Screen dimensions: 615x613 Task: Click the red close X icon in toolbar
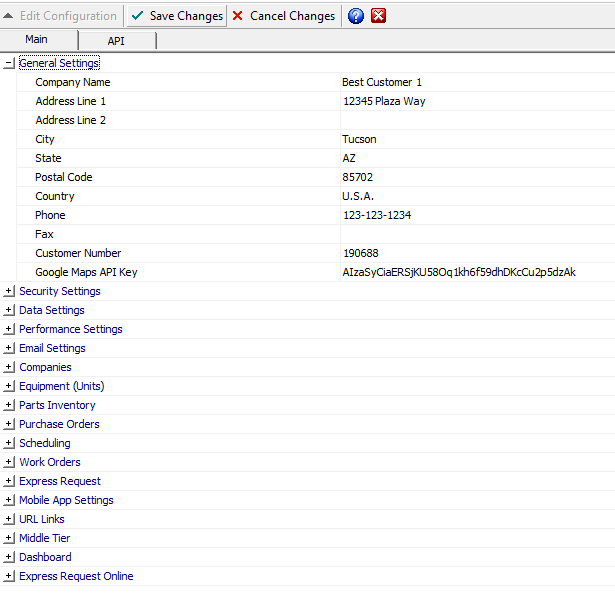[378, 16]
